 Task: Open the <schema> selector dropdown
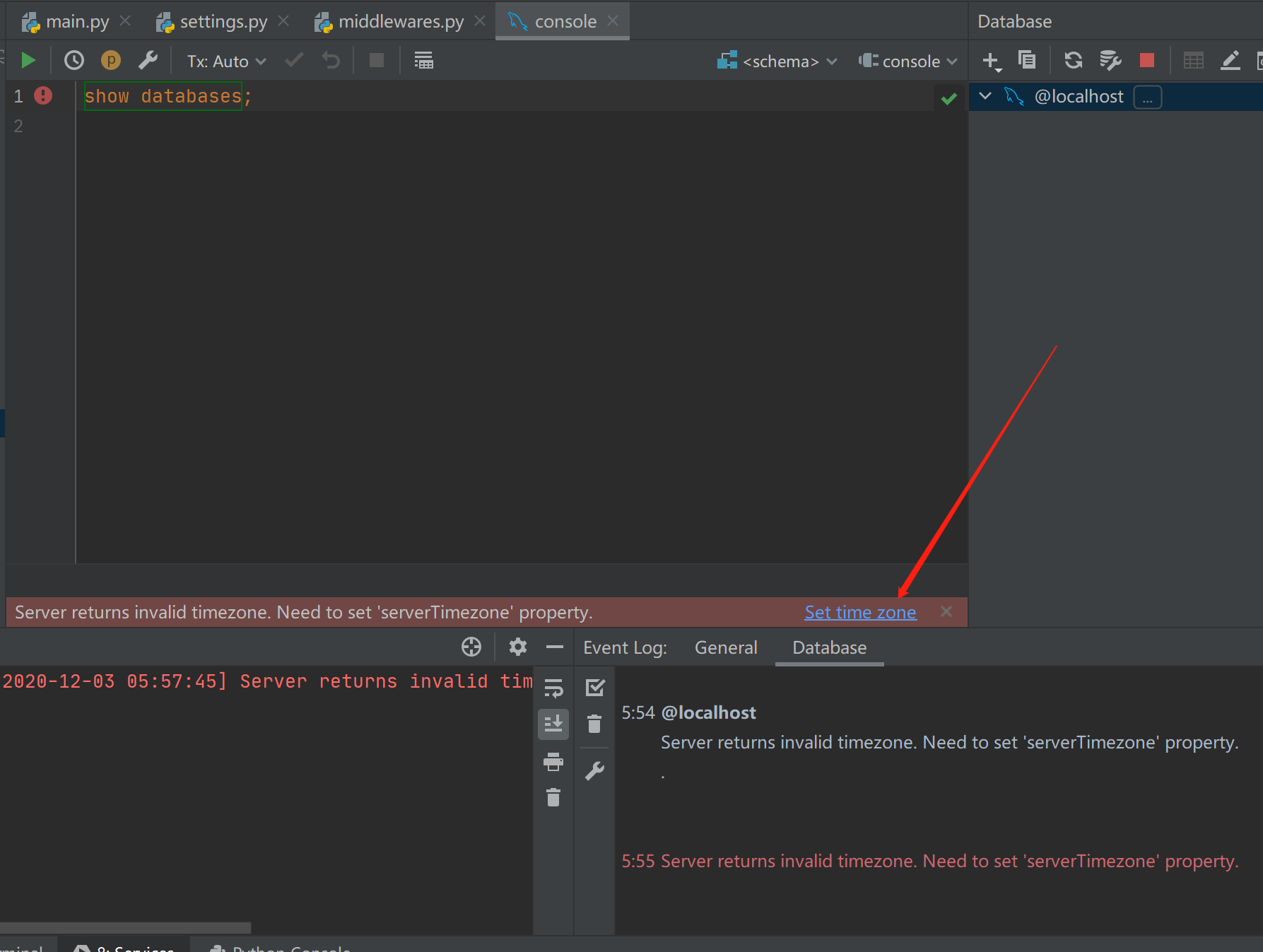777,61
